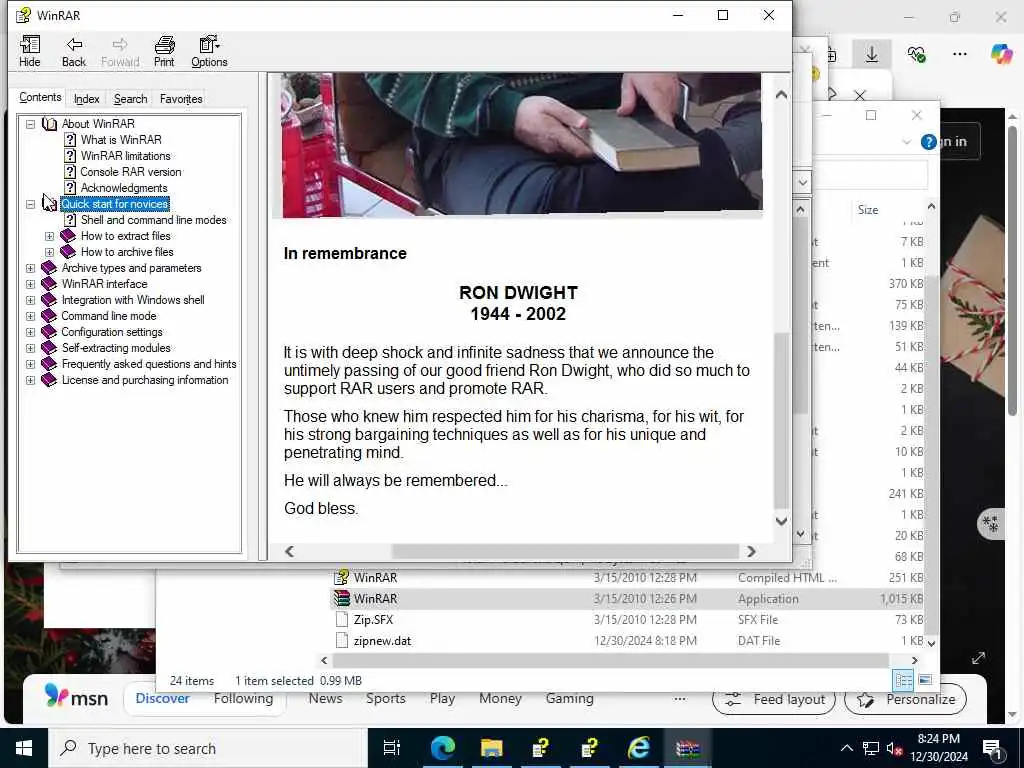Switch to the Index tab
Screen dimensions: 1024x768
(x=86, y=99)
